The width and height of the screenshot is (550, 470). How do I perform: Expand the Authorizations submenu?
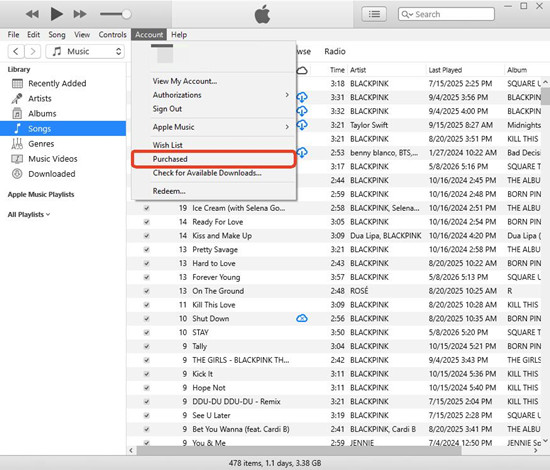214,95
